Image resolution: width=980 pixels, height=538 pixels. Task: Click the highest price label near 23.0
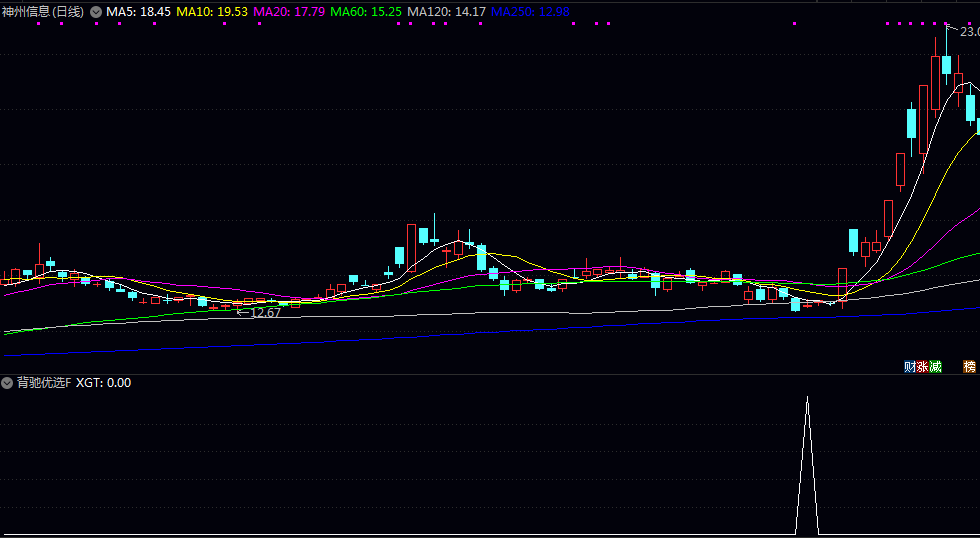(x=968, y=32)
